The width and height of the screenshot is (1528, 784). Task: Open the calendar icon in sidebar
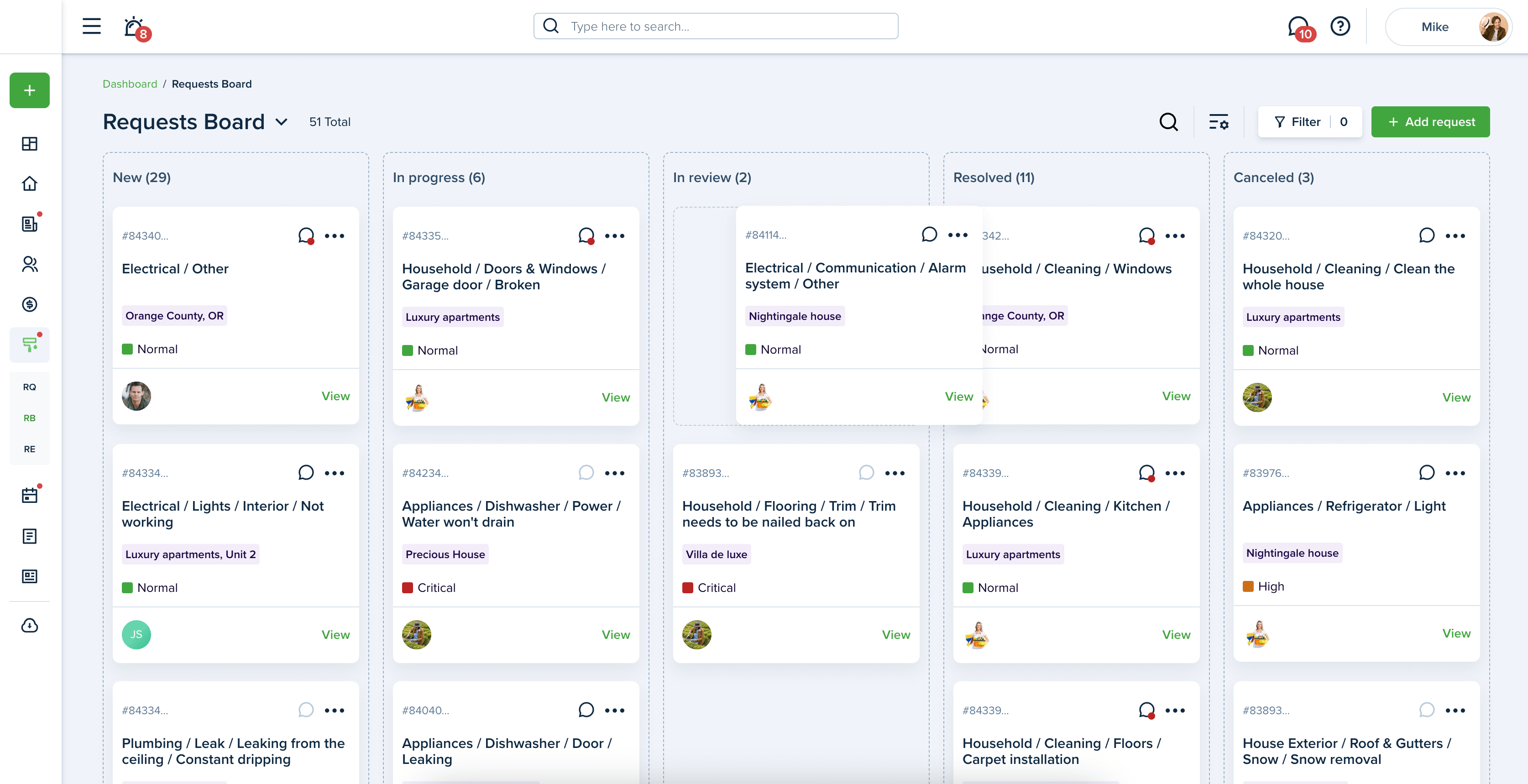click(x=30, y=495)
